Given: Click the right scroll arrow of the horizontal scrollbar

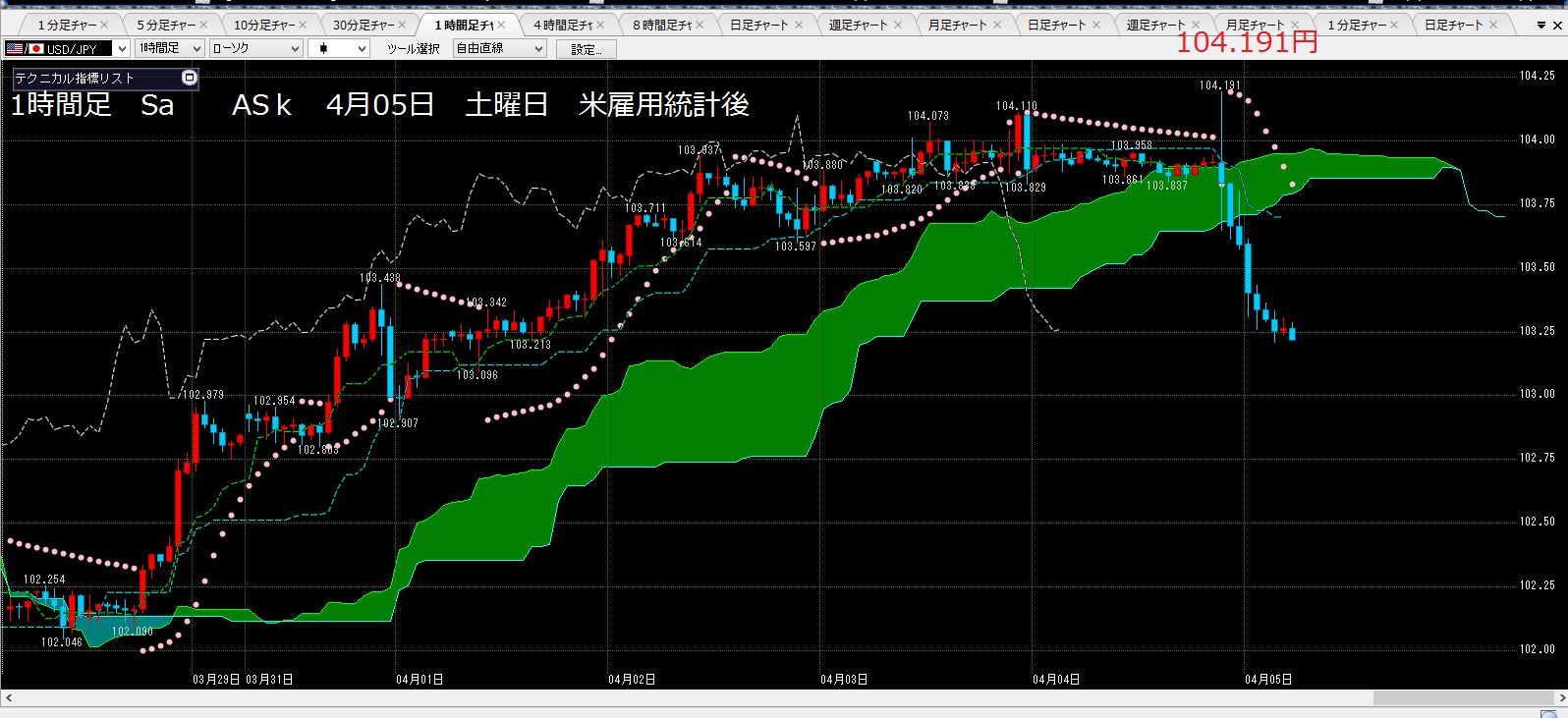Looking at the screenshot, I should click(1561, 698).
